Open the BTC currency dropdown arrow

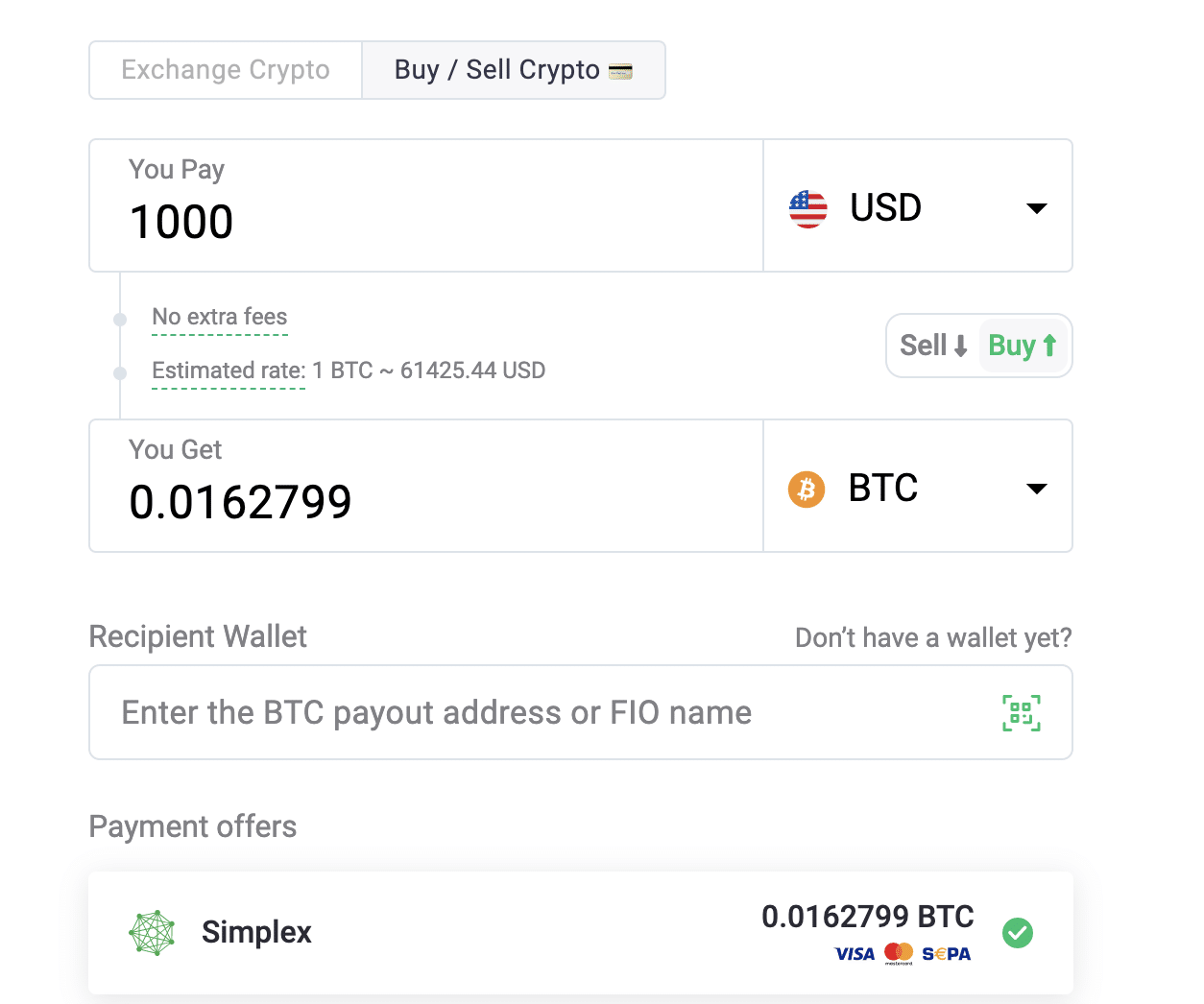(1037, 489)
